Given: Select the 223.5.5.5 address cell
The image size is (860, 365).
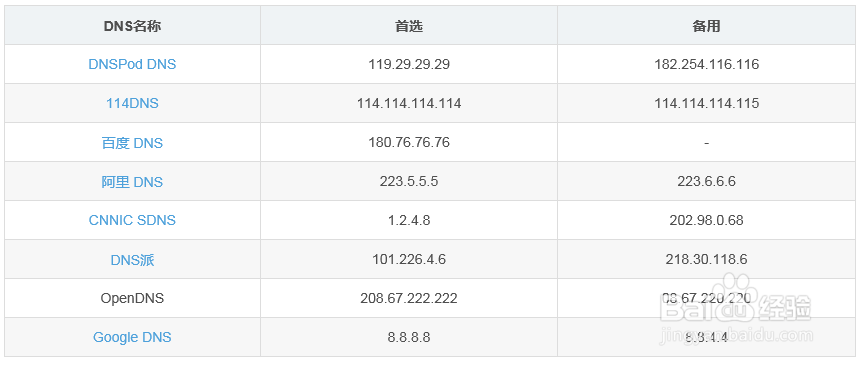Looking at the screenshot, I should pos(409,181).
